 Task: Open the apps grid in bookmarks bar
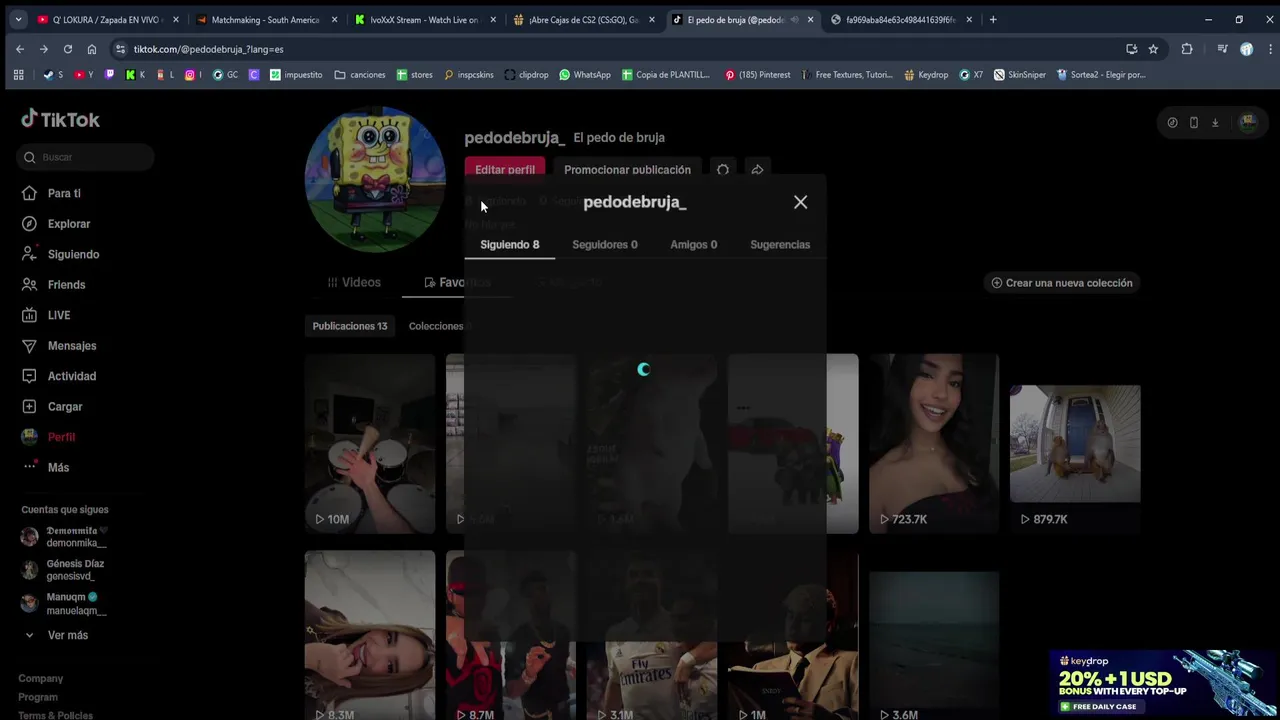click(18, 75)
